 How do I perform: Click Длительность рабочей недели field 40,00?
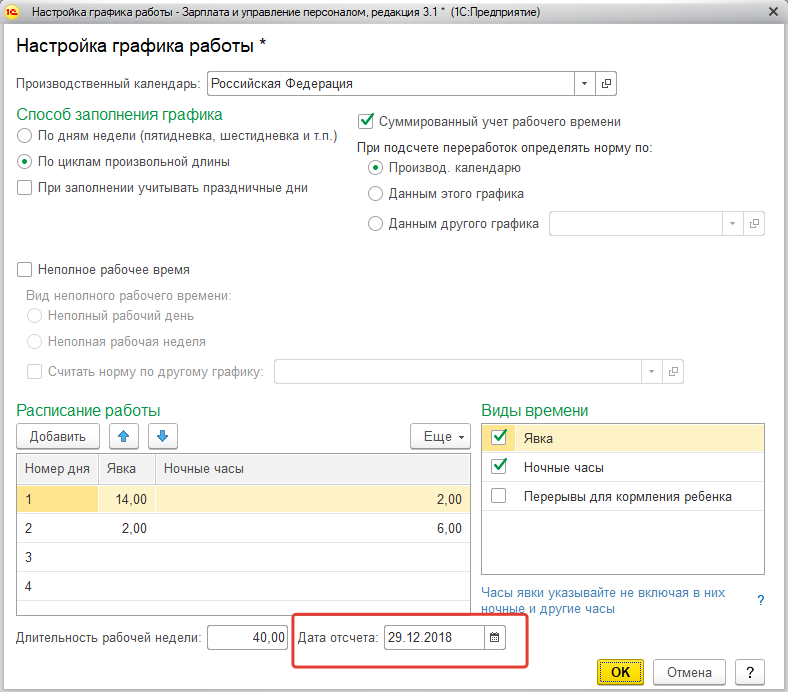(x=248, y=637)
